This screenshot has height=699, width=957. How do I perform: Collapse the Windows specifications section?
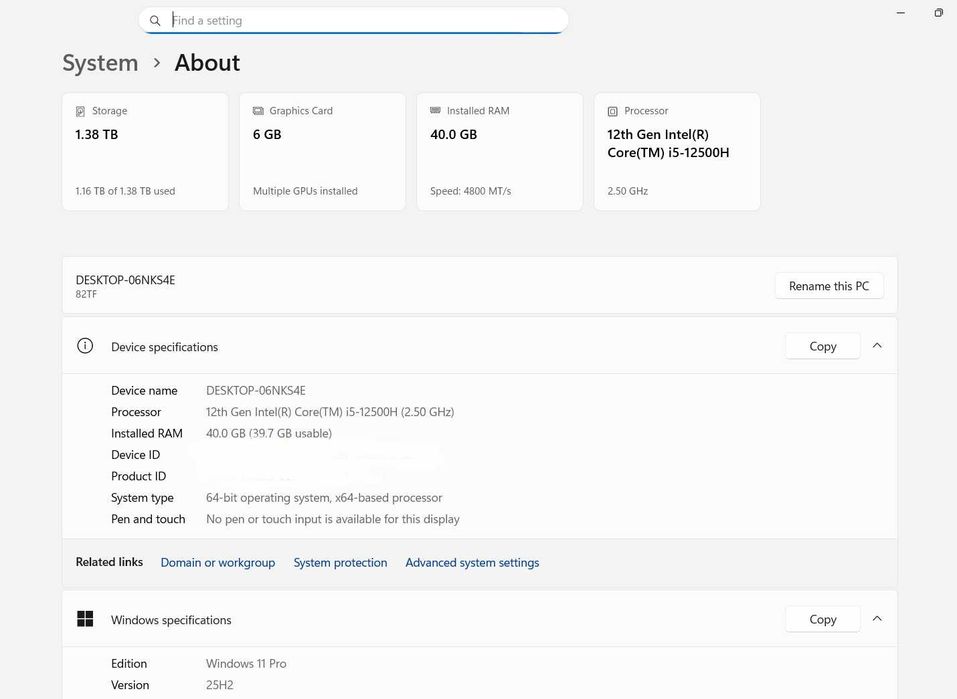[877, 619]
